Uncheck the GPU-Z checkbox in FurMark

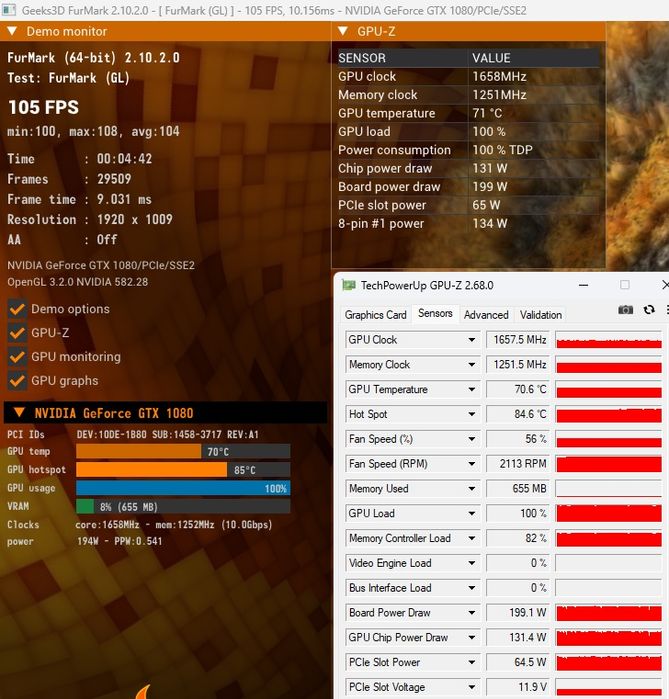pos(17,333)
